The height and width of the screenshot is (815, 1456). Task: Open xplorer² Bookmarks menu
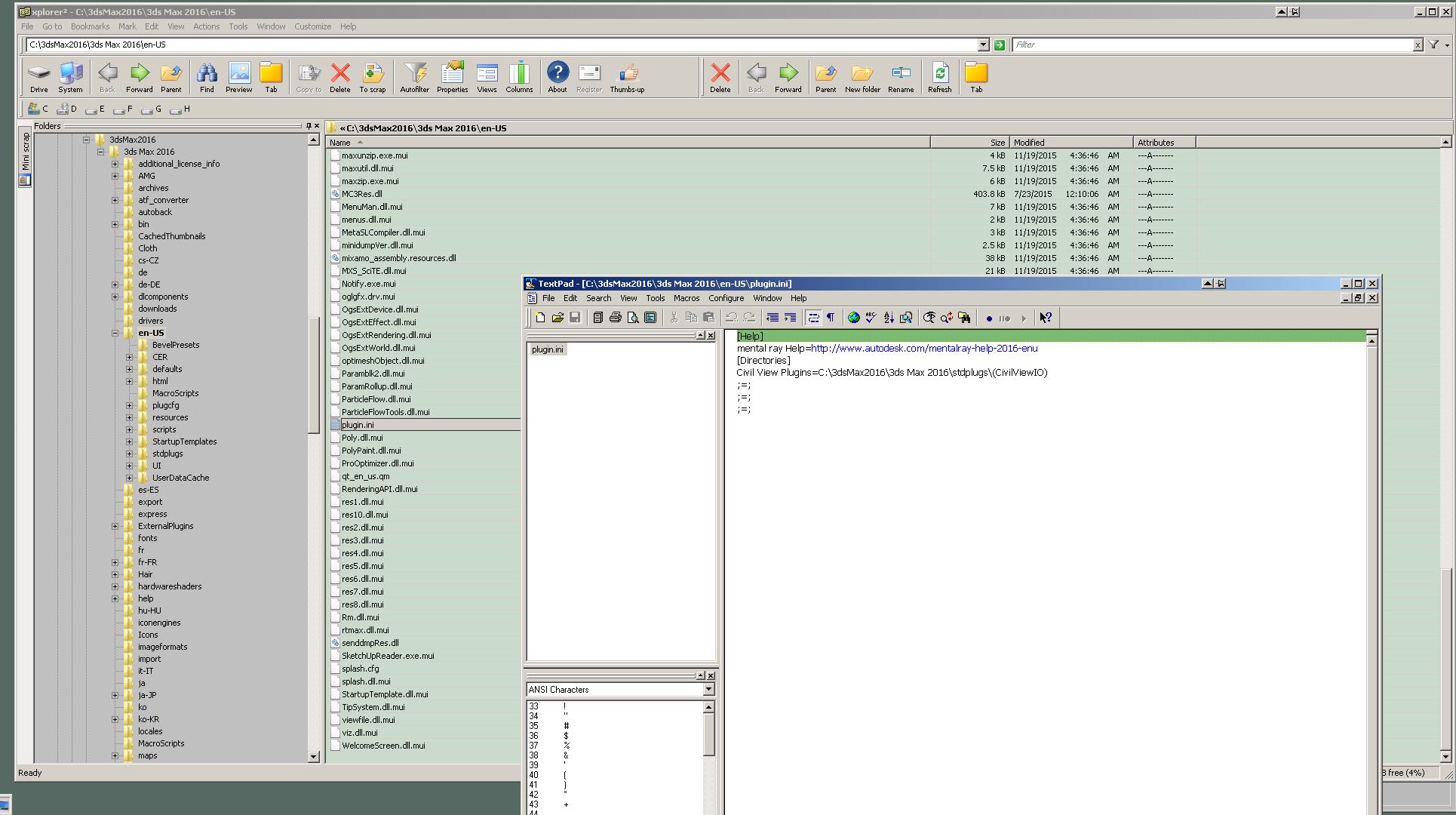(x=90, y=26)
